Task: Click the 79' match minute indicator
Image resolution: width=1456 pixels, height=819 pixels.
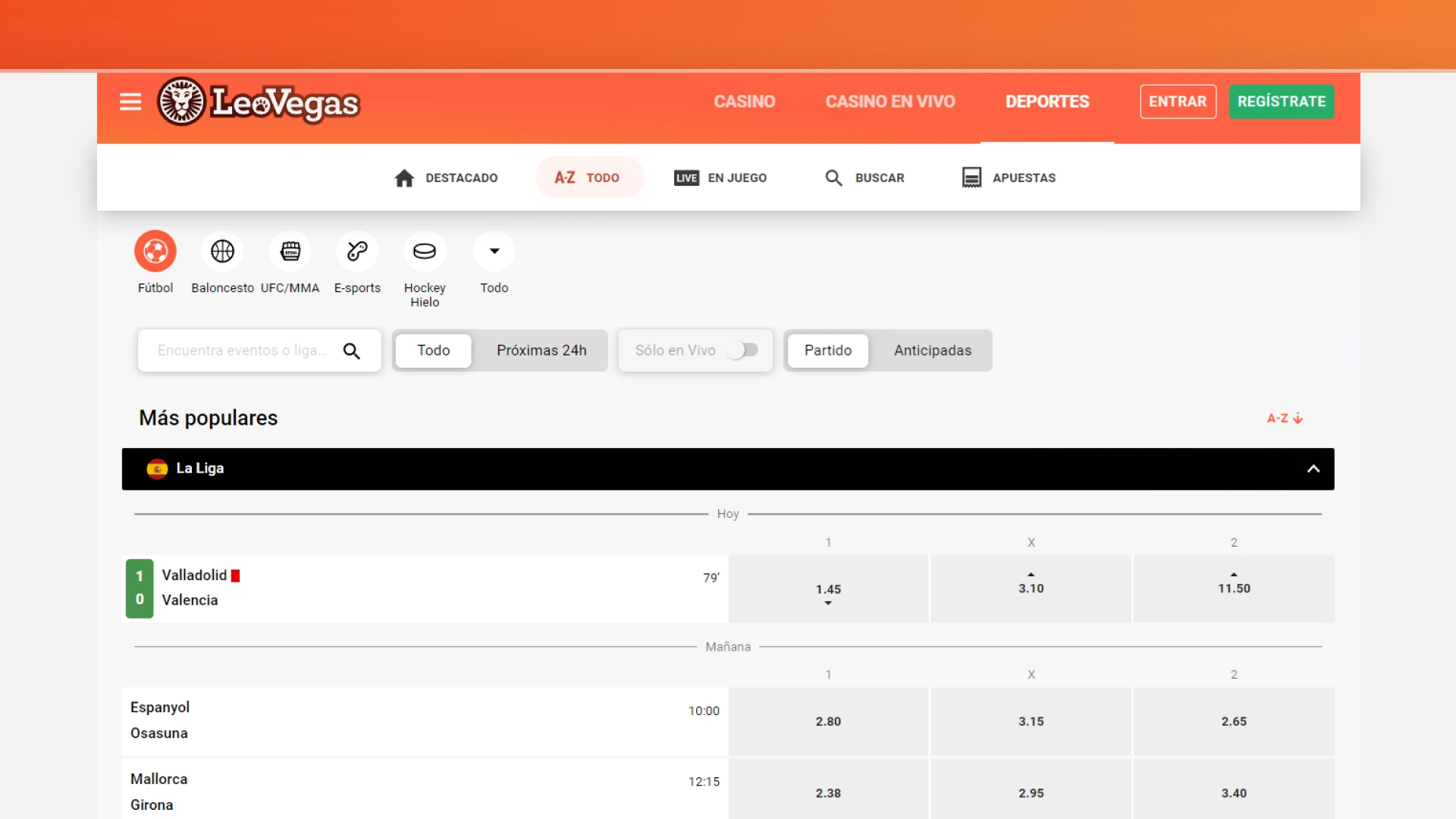Action: pyautogui.click(x=711, y=578)
